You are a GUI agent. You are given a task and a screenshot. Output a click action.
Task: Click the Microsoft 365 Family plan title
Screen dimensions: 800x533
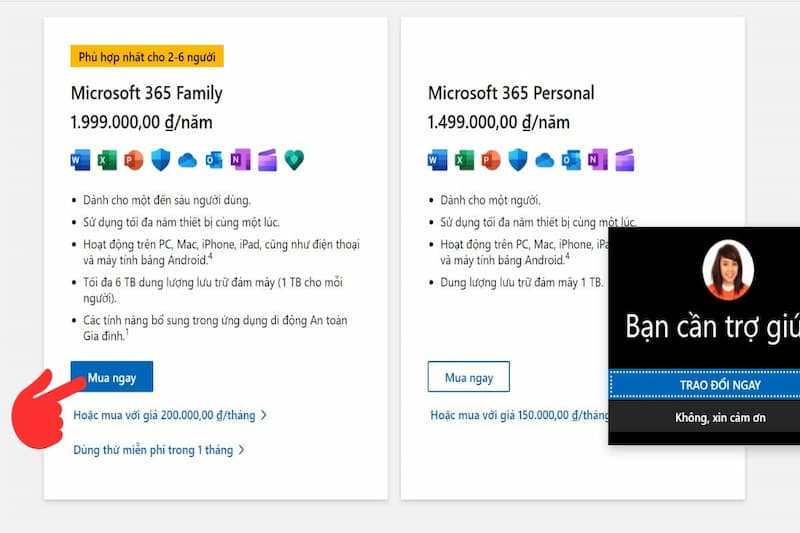coord(146,93)
